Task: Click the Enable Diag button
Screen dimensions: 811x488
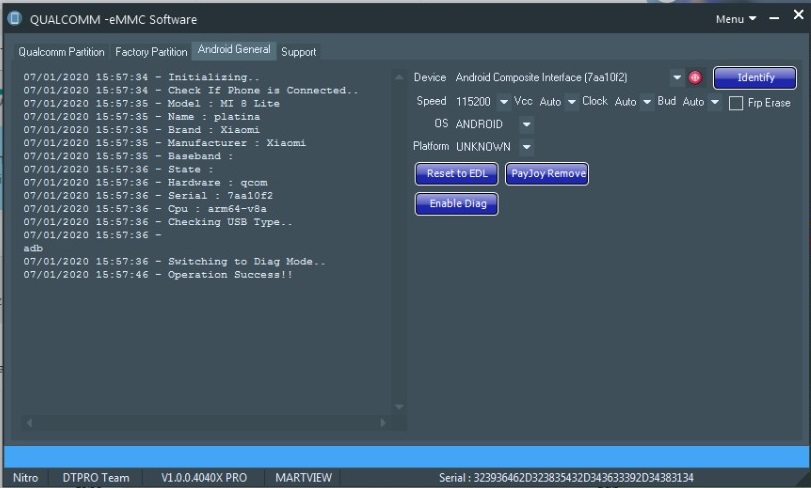Action: point(457,204)
